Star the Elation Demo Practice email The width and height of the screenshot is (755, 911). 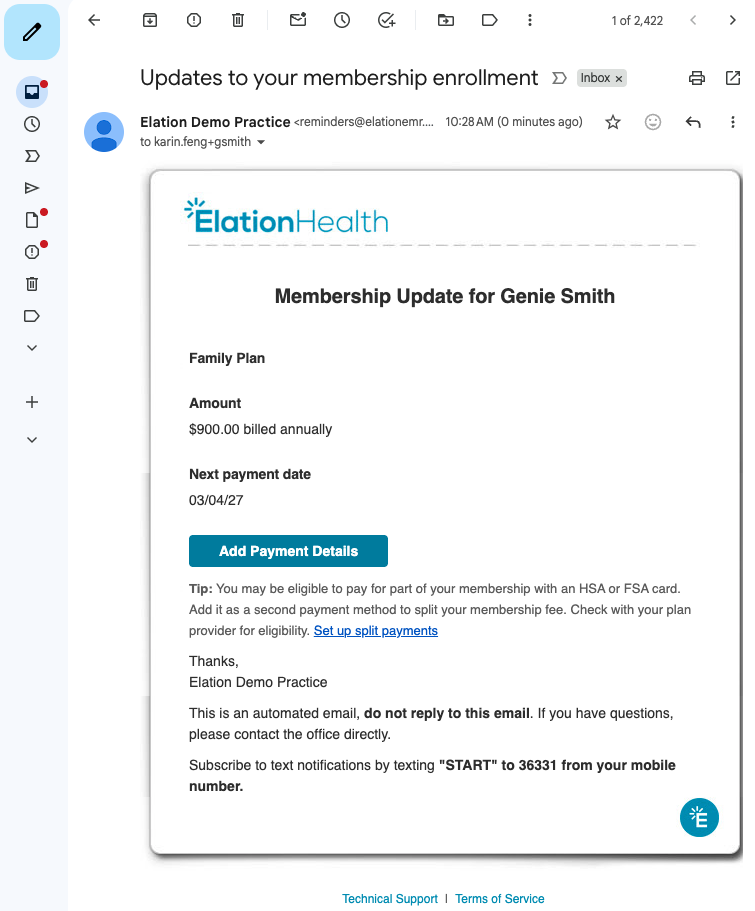(613, 122)
